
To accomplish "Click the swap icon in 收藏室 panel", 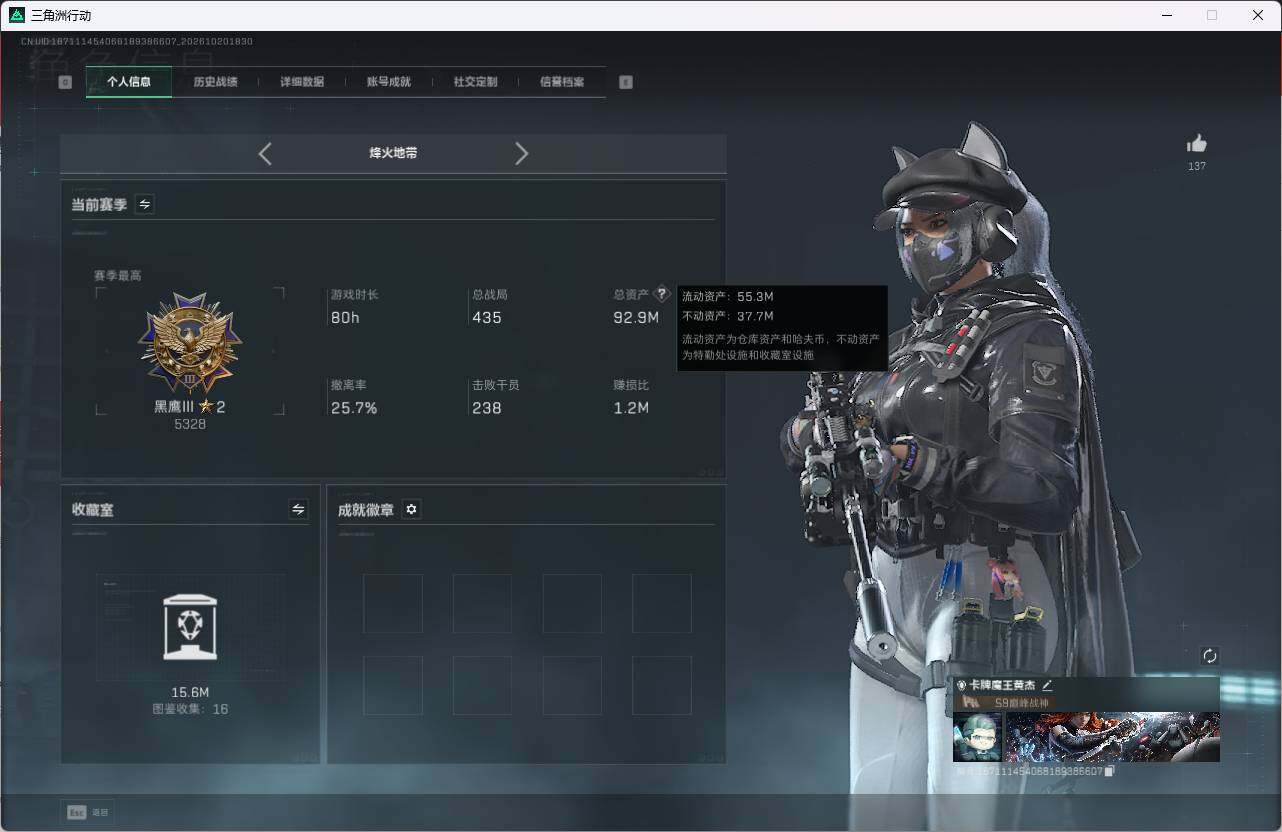I will 298,509.
